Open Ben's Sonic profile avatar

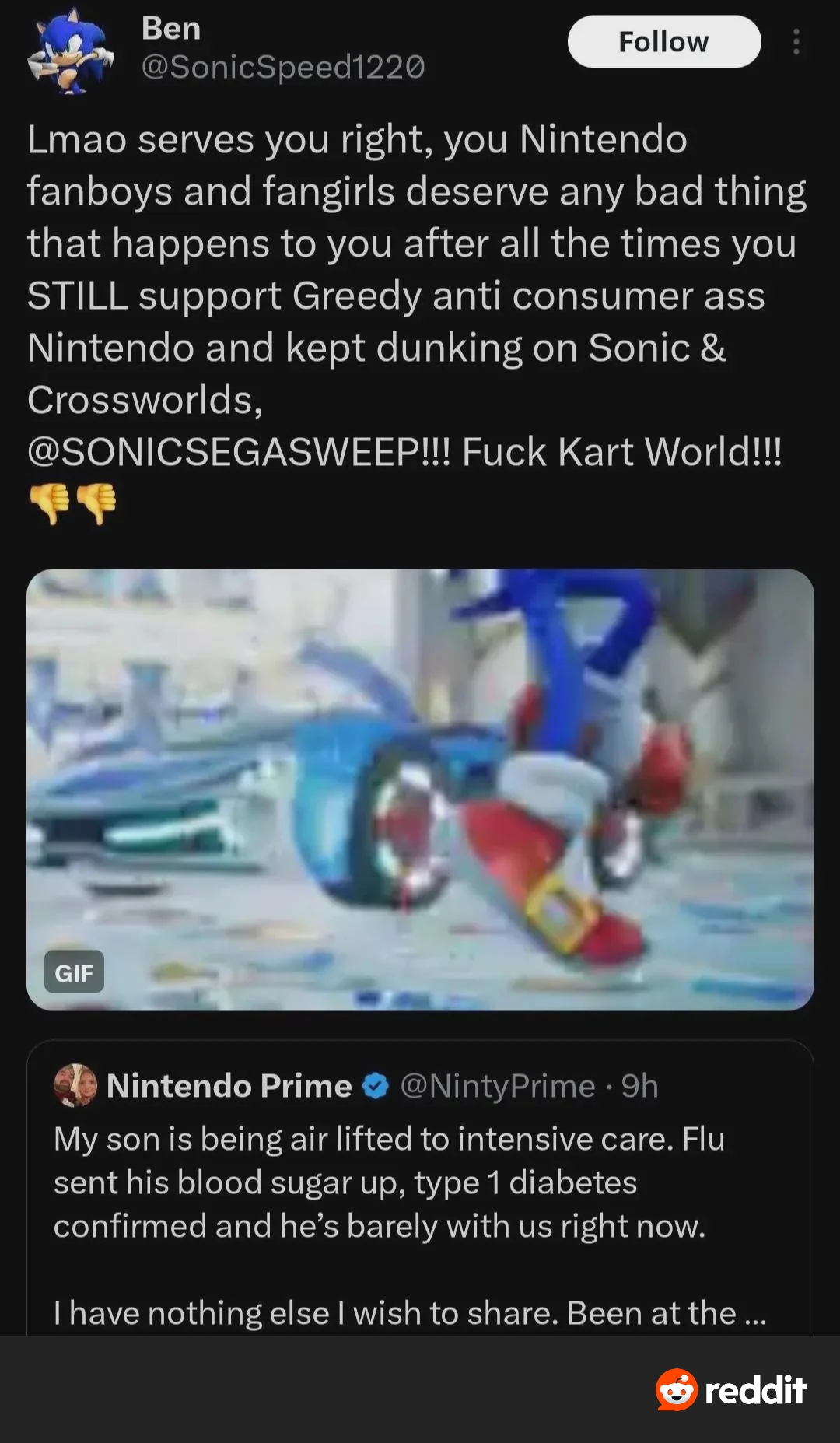coord(70,50)
